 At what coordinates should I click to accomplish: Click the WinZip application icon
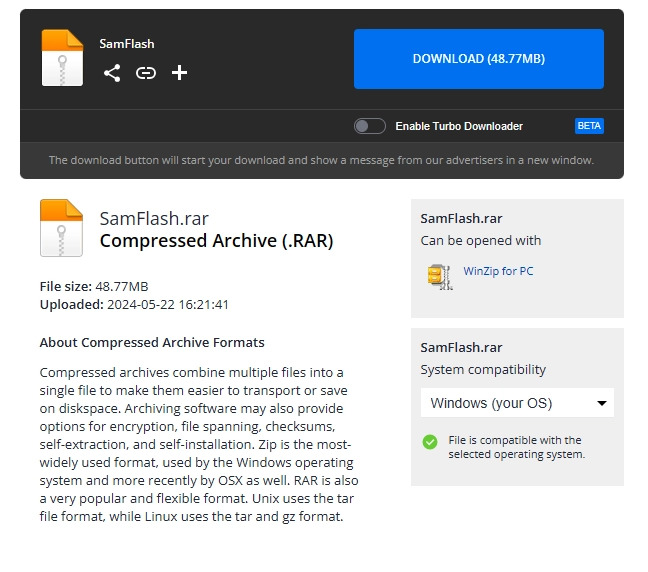(x=438, y=276)
